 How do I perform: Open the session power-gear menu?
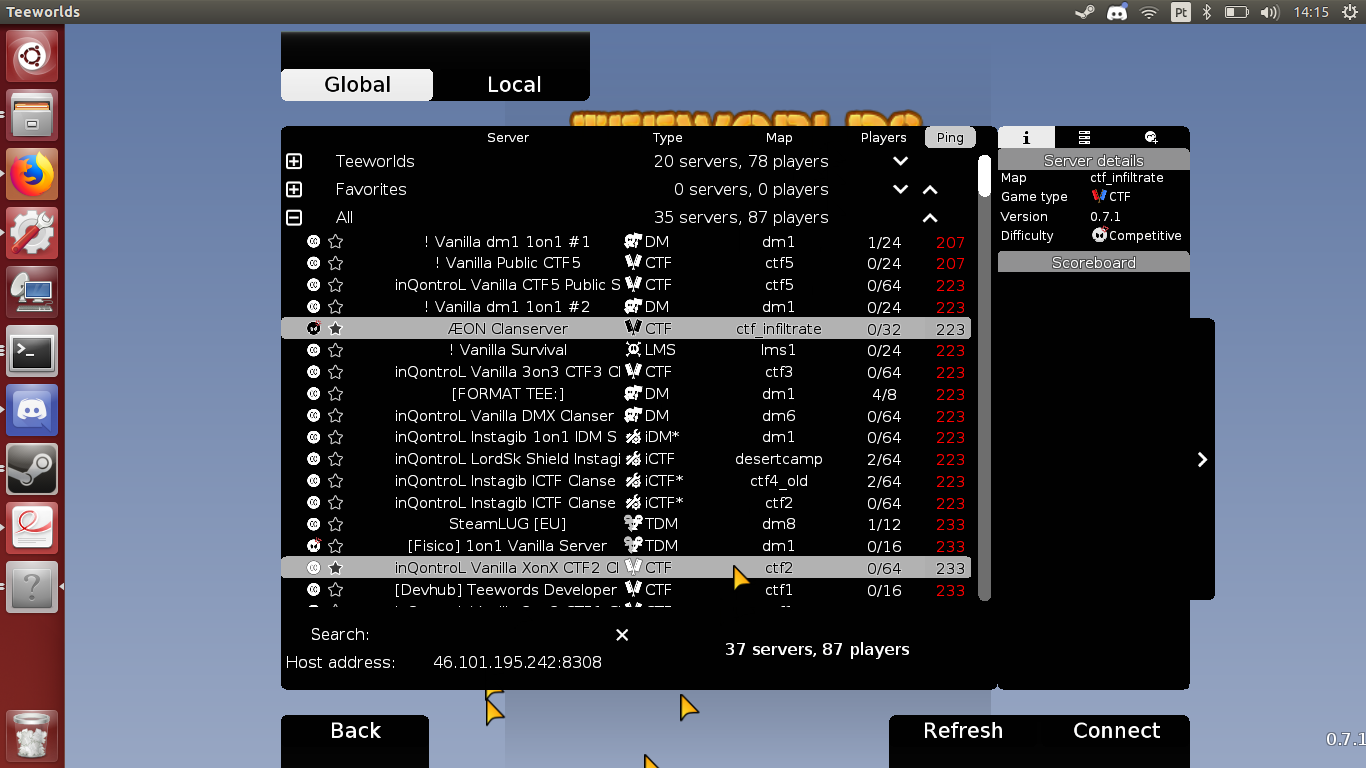tap(1349, 12)
